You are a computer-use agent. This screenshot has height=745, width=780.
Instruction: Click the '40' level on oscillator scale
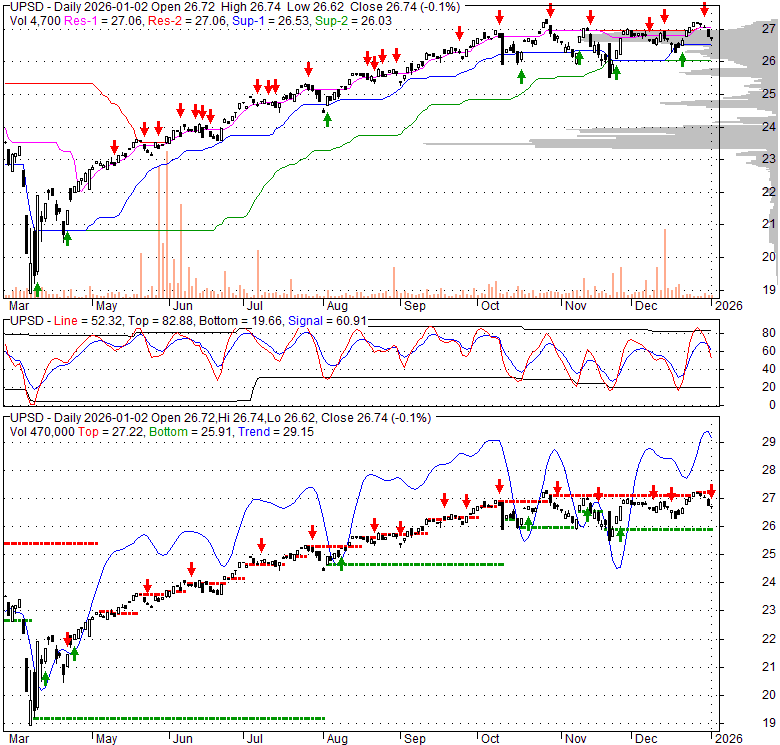[769, 369]
